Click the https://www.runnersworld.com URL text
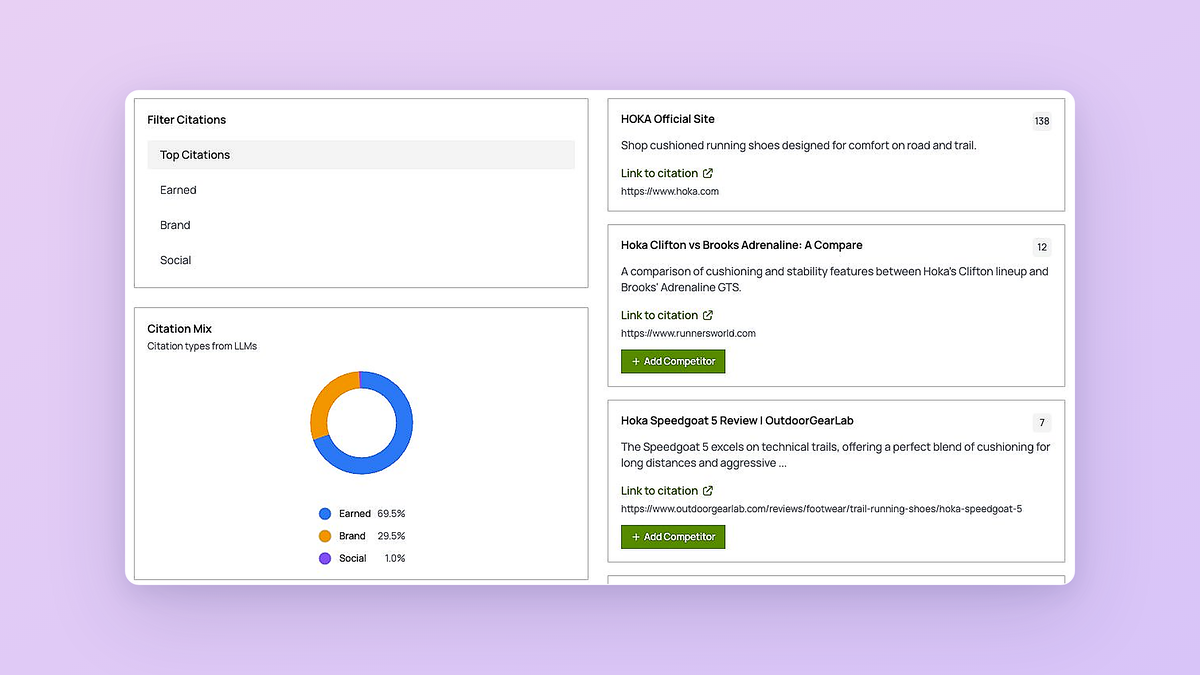1200x675 pixels. point(688,333)
